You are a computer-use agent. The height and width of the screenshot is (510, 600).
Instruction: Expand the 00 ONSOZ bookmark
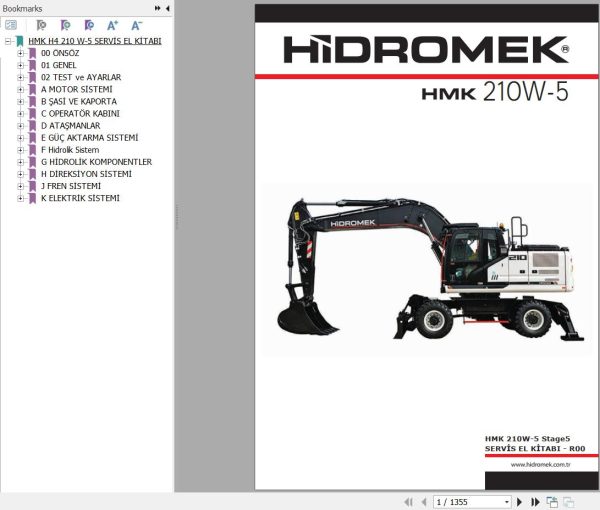point(21,53)
